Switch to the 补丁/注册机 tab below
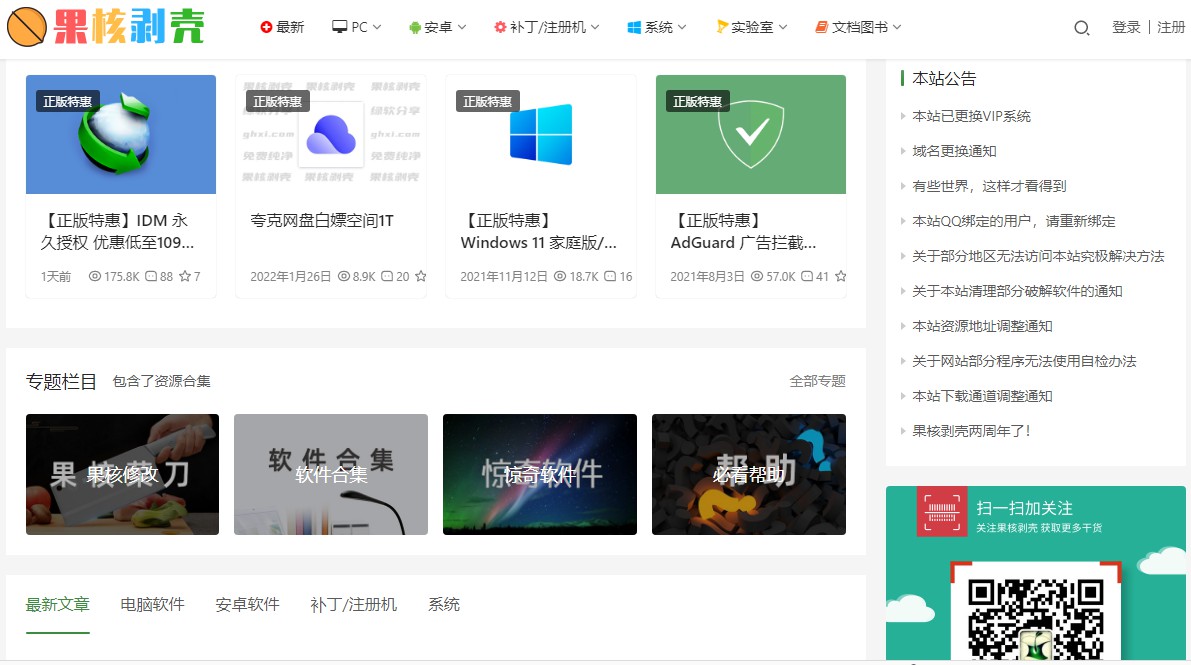This screenshot has width=1191, height=665. 353,605
